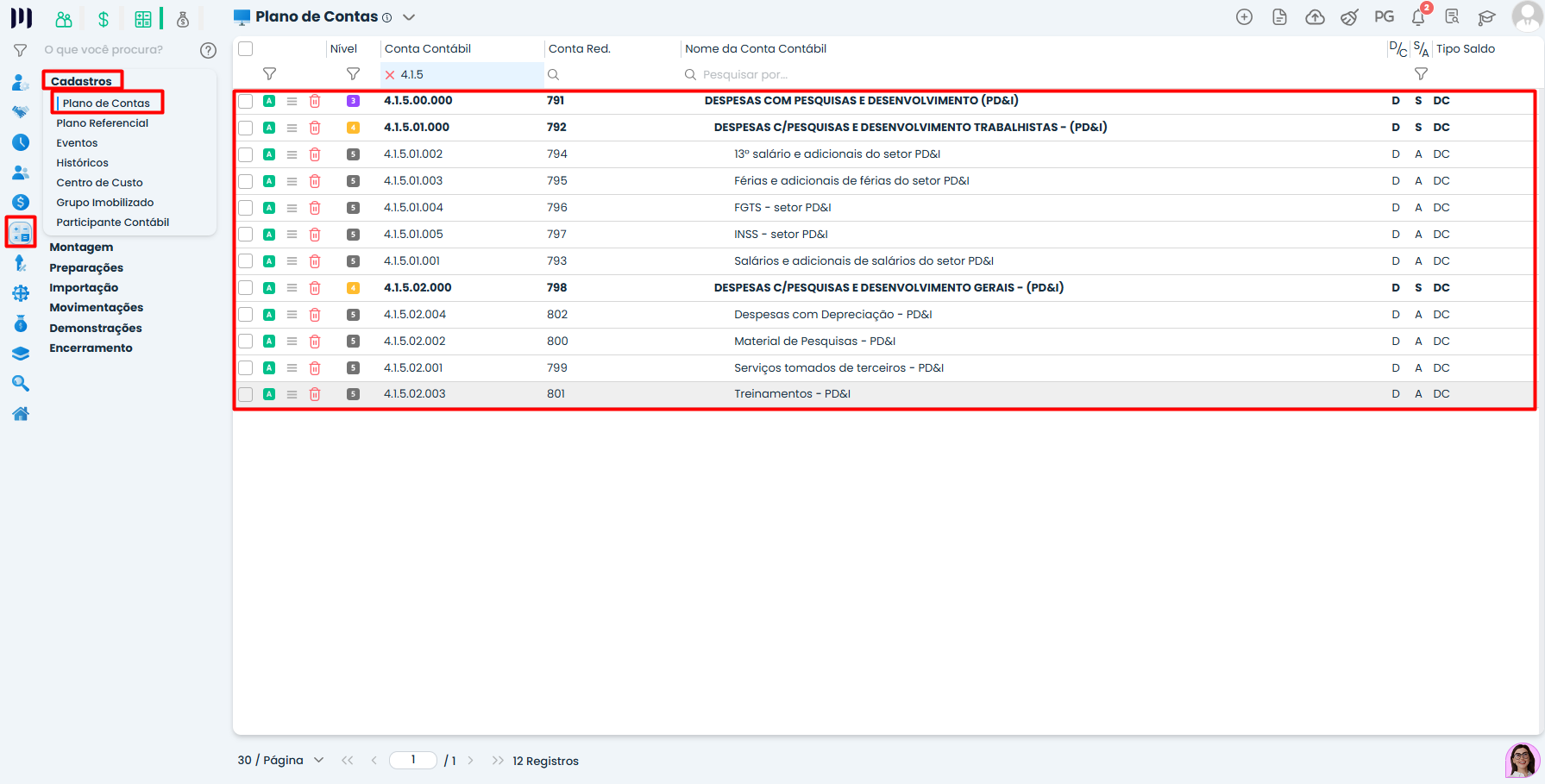Viewport: 1545px width, 784px height.
Task: Open Plano de Contas in the menu
Action: (x=106, y=103)
